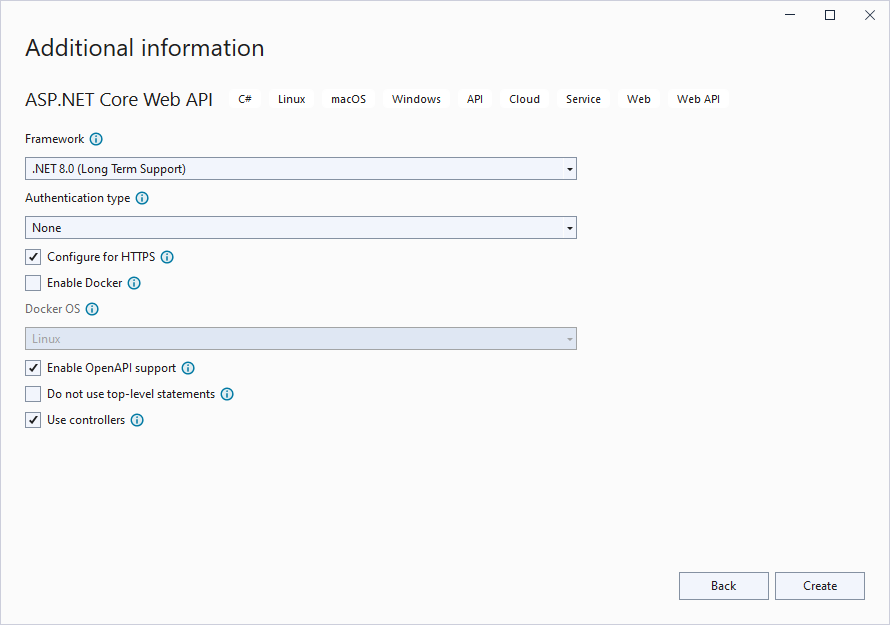Click info icon beside Configure for HTTPS
This screenshot has height=625, width=890.
[x=167, y=257]
